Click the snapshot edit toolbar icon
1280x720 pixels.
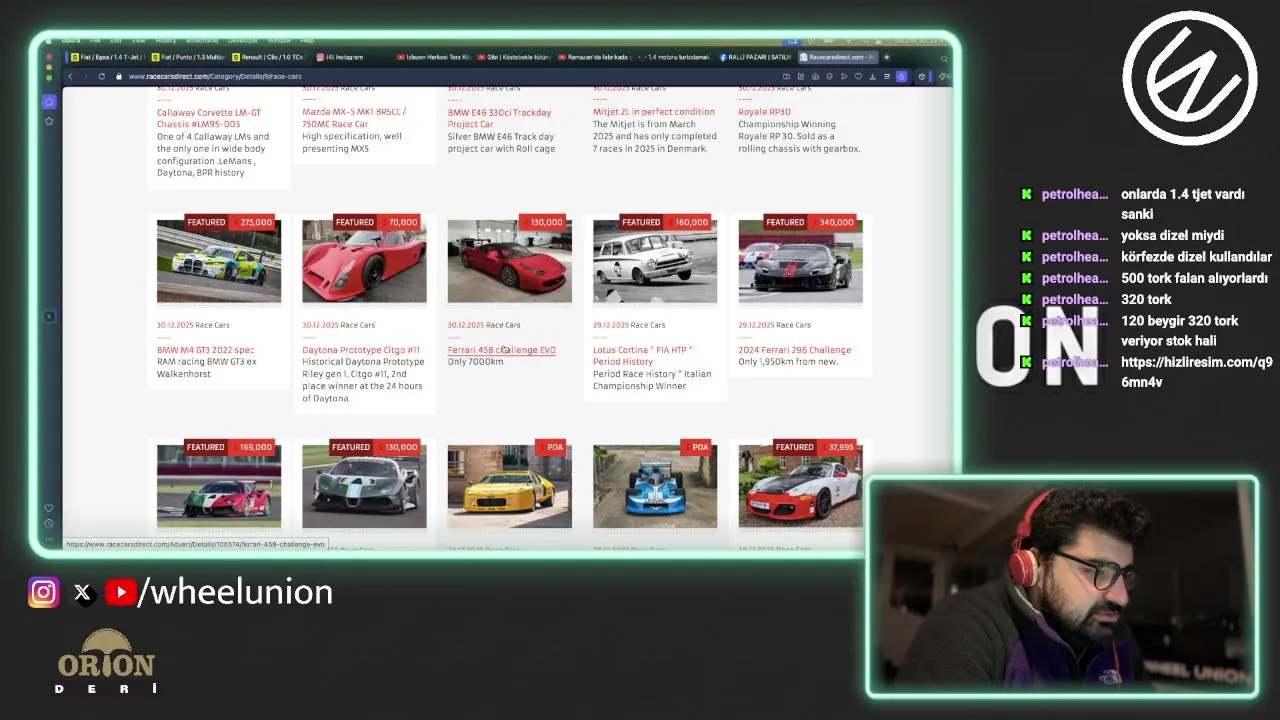pos(801,76)
